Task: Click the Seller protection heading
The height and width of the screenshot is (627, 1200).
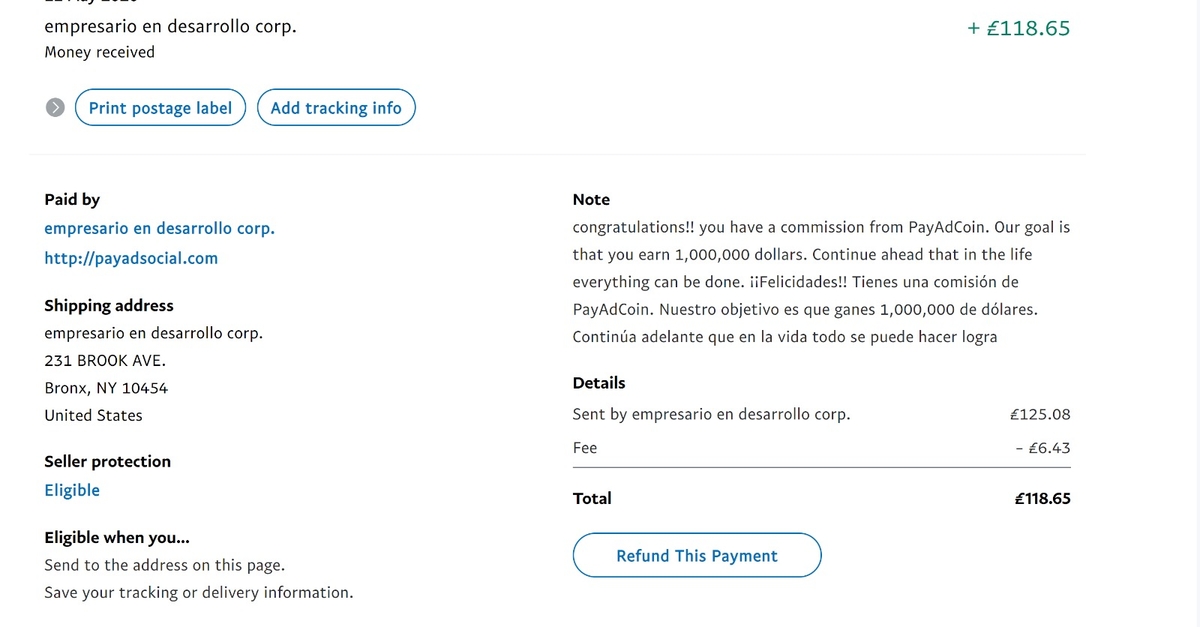Action: pos(107,461)
